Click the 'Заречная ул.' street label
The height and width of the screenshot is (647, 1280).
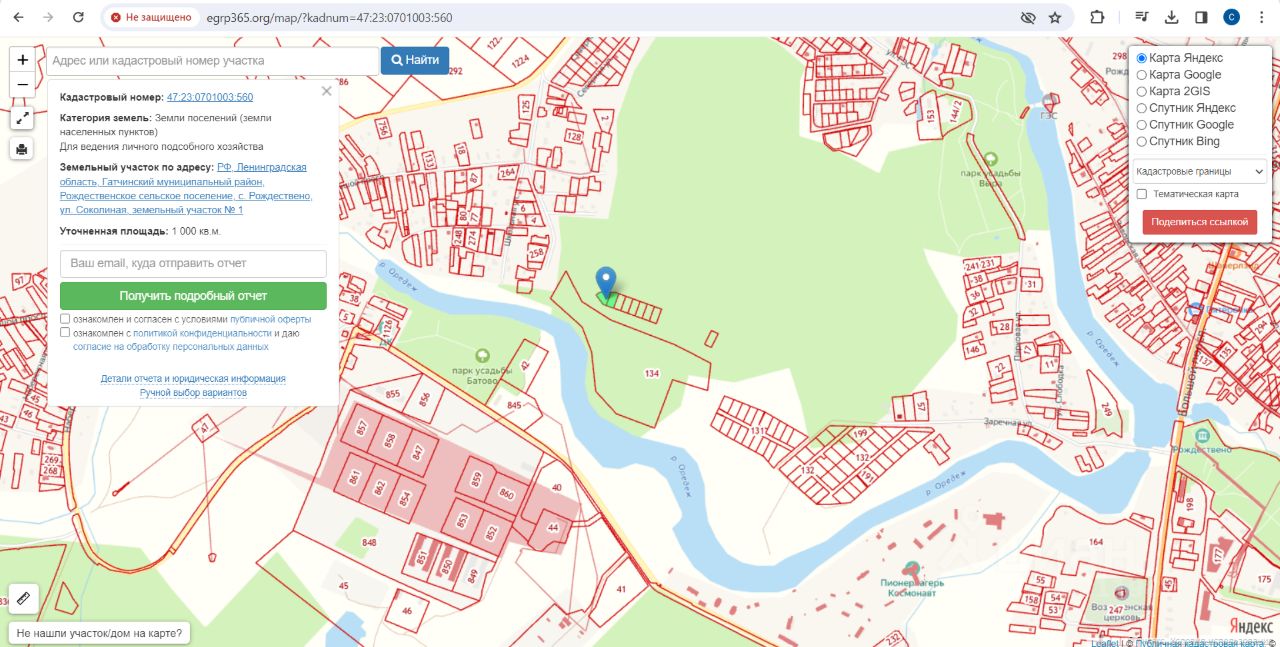(1006, 421)
